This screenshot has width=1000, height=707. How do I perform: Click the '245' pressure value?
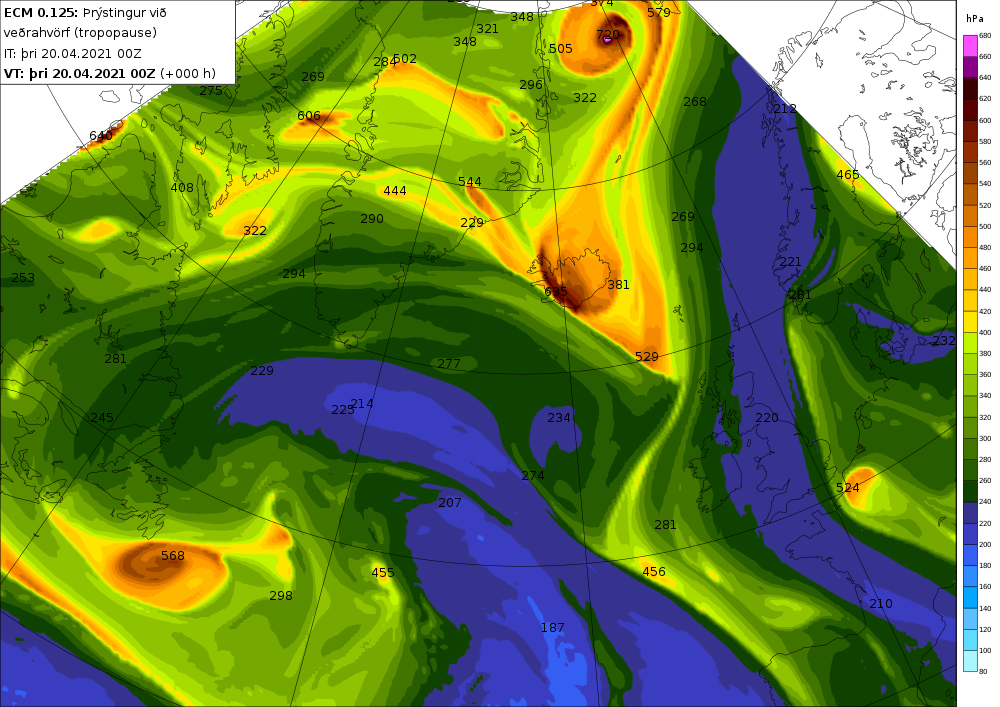(x=102, y=418)
